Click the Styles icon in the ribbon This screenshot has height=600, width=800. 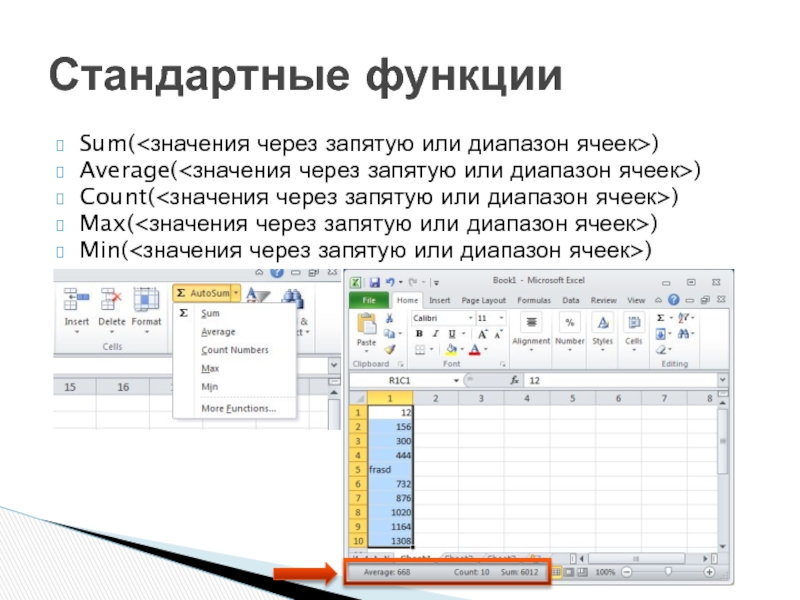pos(602,327)
